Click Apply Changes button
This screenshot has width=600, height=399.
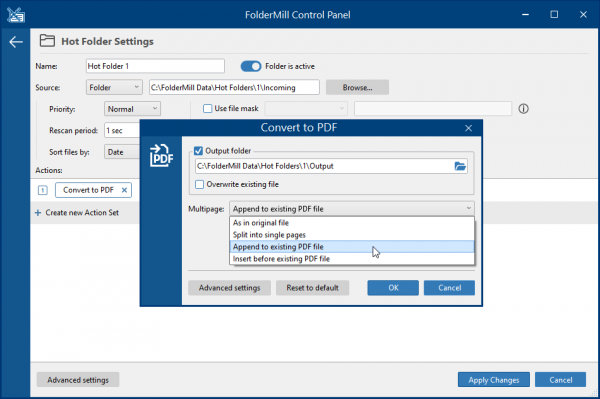pos(494,380)
